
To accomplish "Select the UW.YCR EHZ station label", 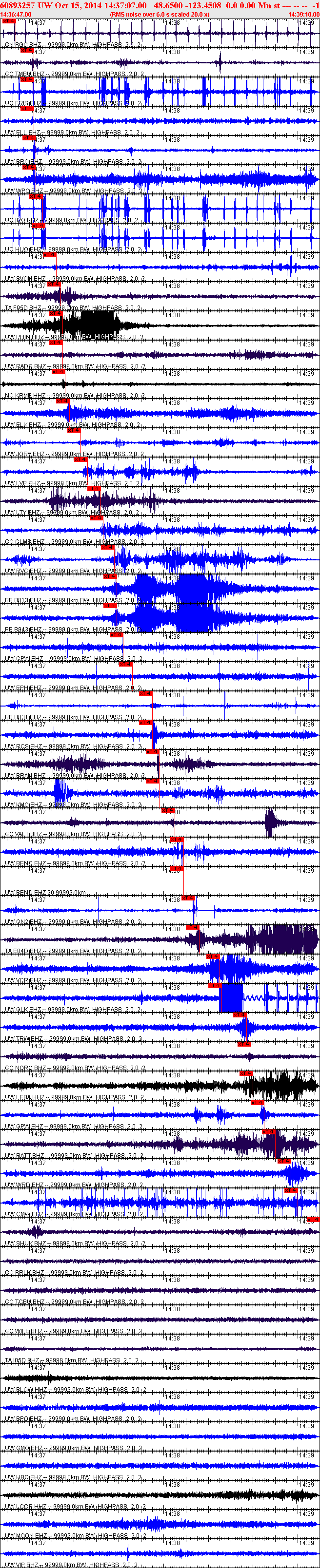I will (x=73, y=980).
